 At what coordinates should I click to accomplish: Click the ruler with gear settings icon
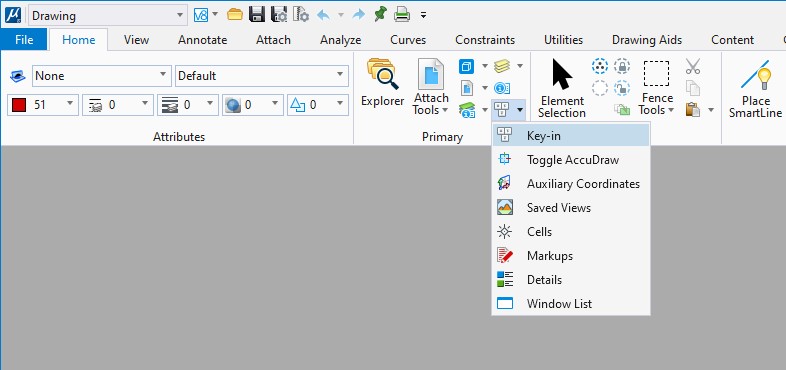tap(301, 15)
